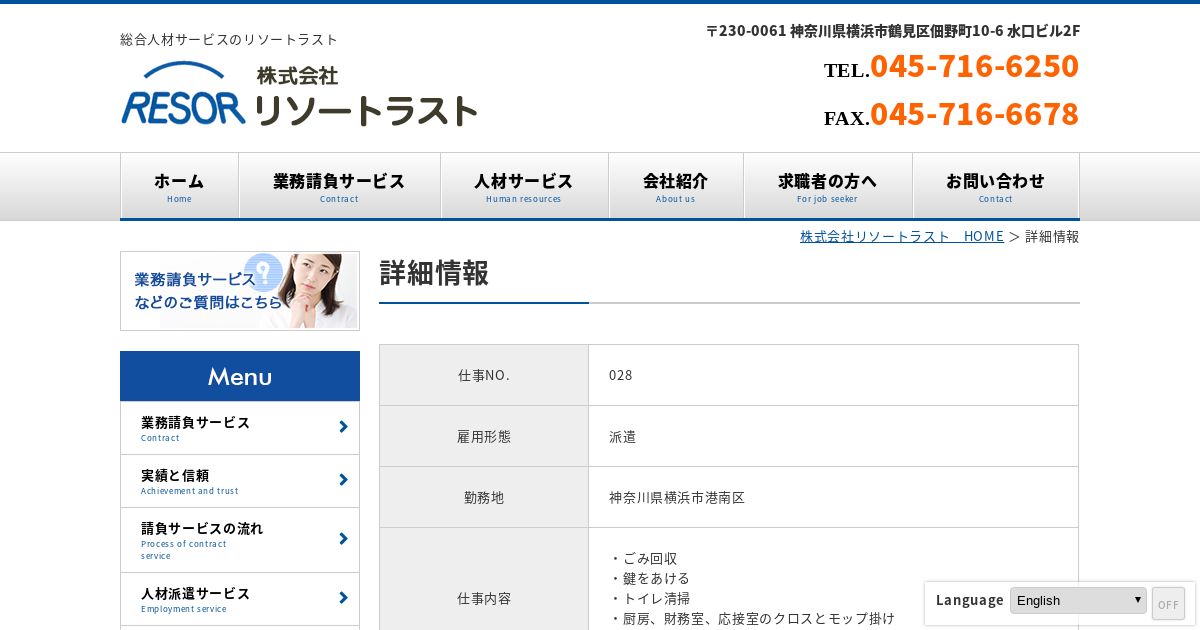Open the 人材サービス navigation tab

tap(524, 186)
